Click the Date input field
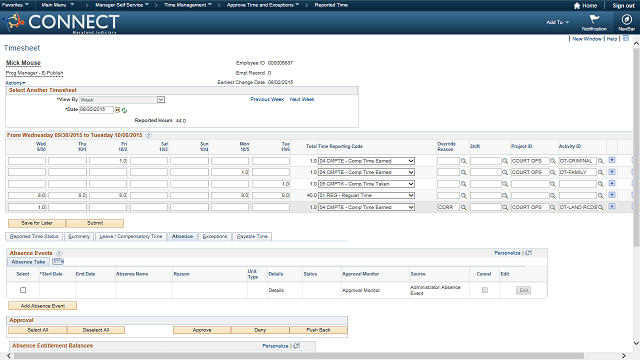The width and height of the screenshot is (640, 360). [96, 109]
